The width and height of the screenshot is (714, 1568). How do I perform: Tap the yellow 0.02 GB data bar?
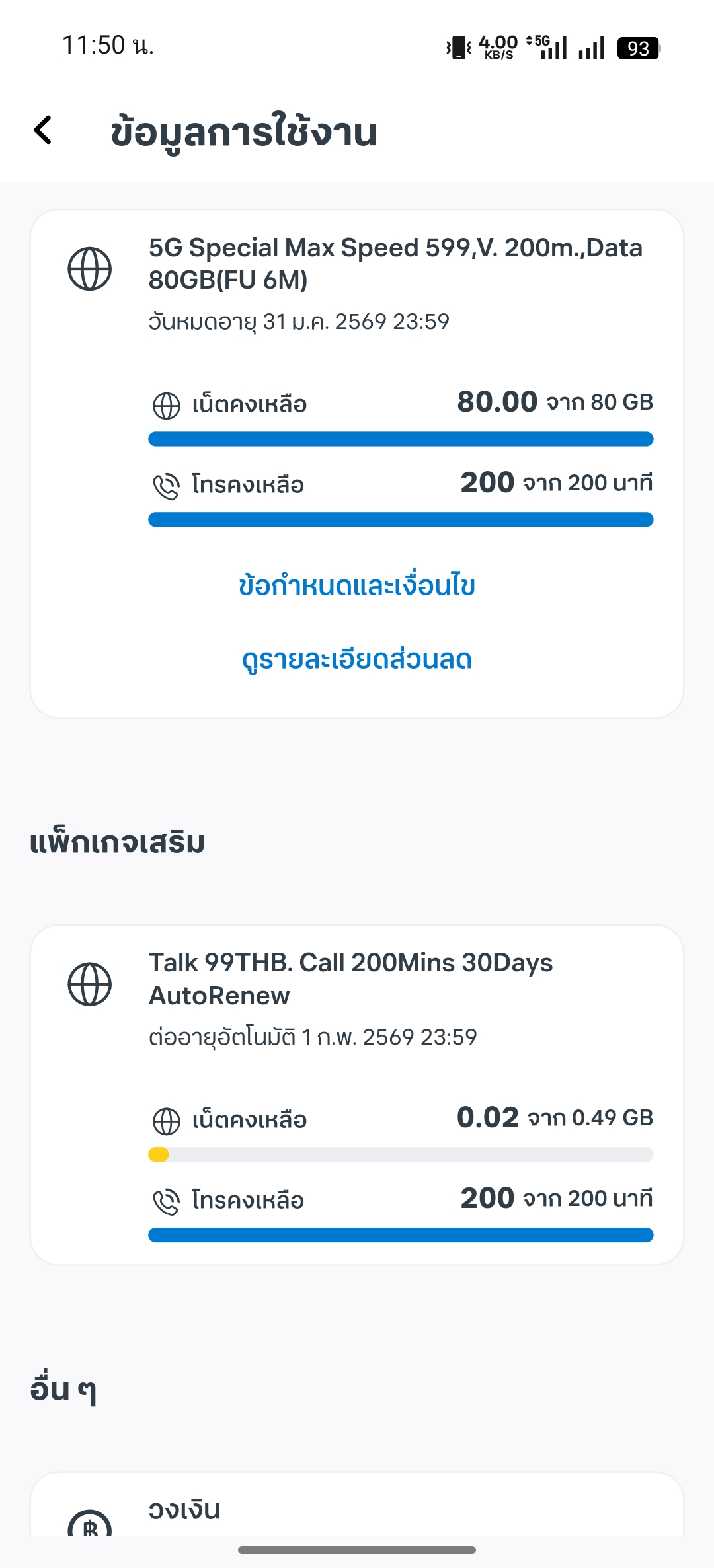[x=159, y=1154]
